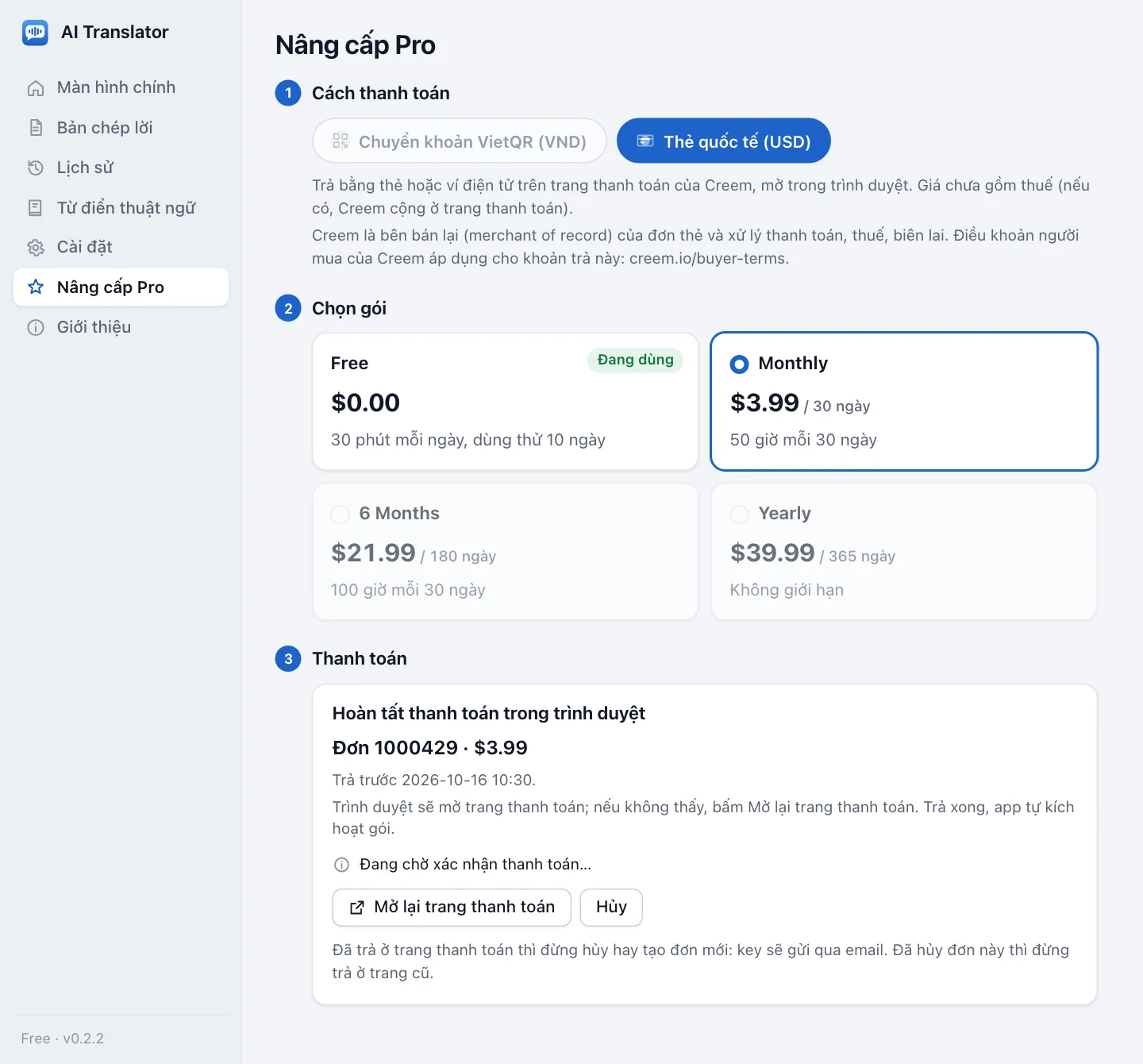Switch to Thẻ quốc tế (USD) payment method
This screenshot has width=1143, height=1064.
pos(724,141)
